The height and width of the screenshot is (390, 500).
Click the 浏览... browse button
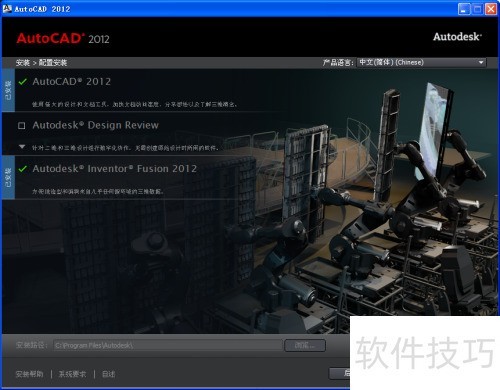[x=305, y=345]
